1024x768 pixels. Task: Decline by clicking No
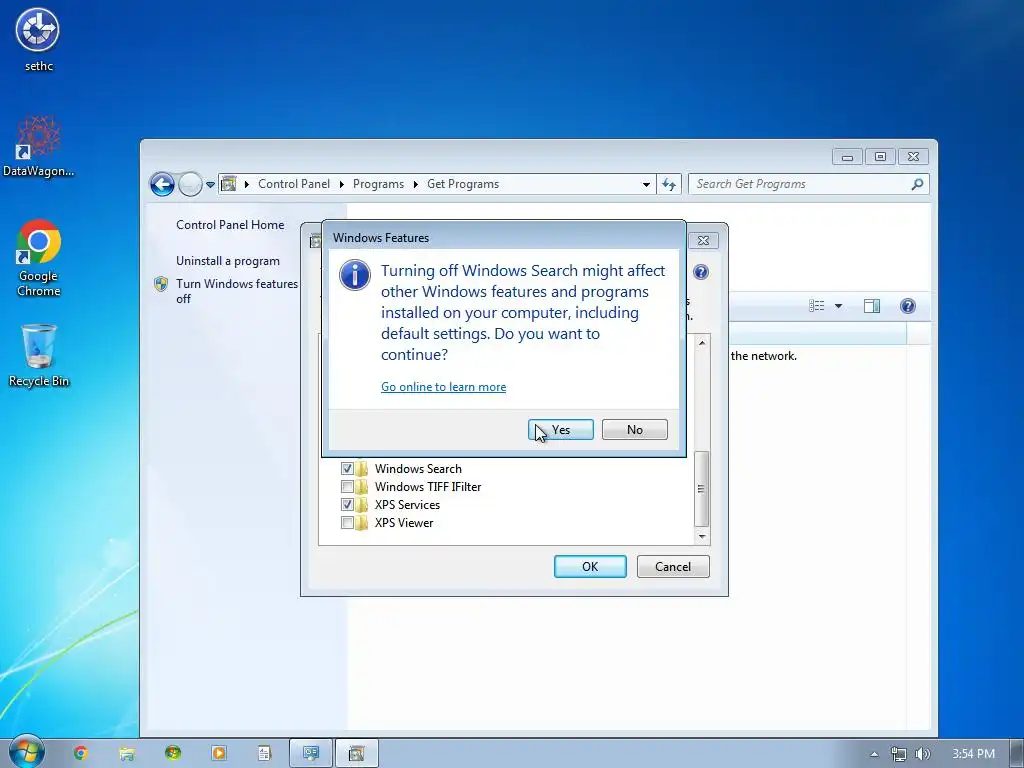[x=634, y=430]
